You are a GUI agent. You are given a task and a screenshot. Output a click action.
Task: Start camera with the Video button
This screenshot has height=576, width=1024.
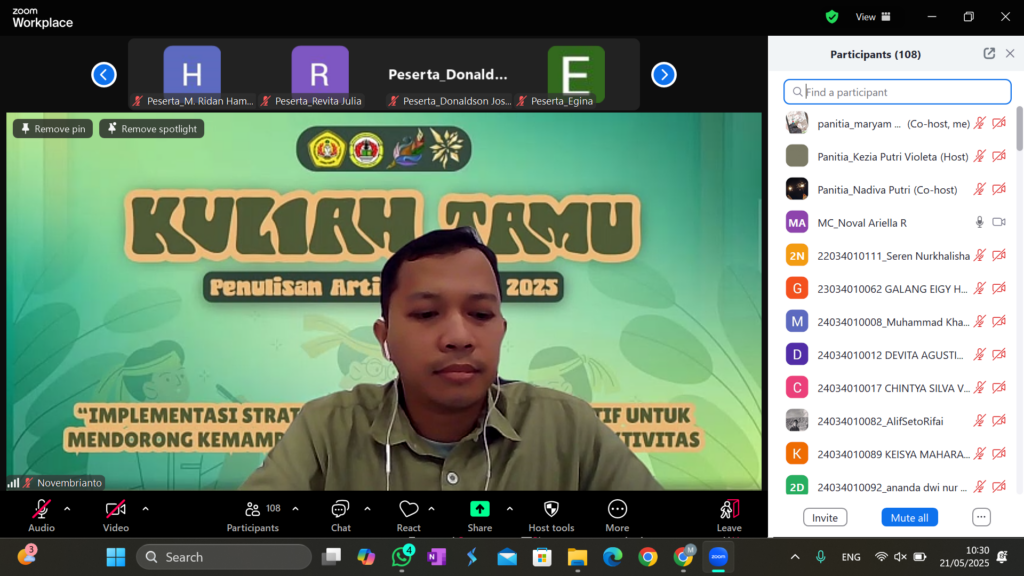pyautogui.click(x=116, y=510)
